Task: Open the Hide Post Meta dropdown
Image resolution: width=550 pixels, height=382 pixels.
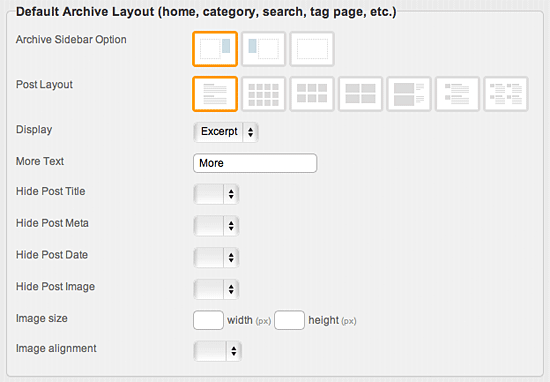Action: click(216, 226)
